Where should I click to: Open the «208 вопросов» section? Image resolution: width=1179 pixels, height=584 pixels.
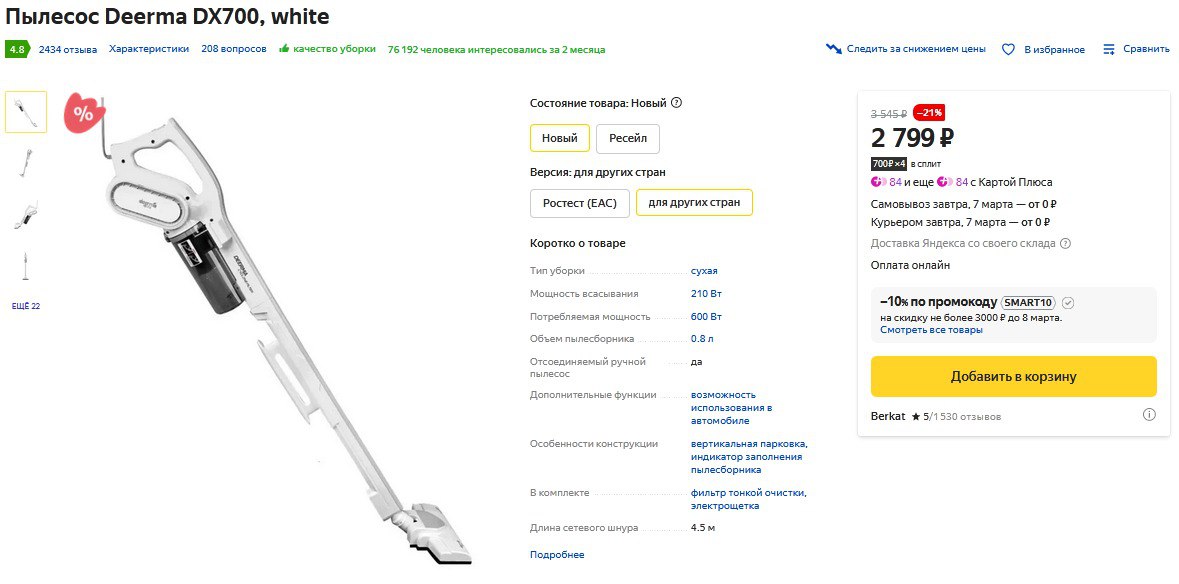tap(234, 49)
